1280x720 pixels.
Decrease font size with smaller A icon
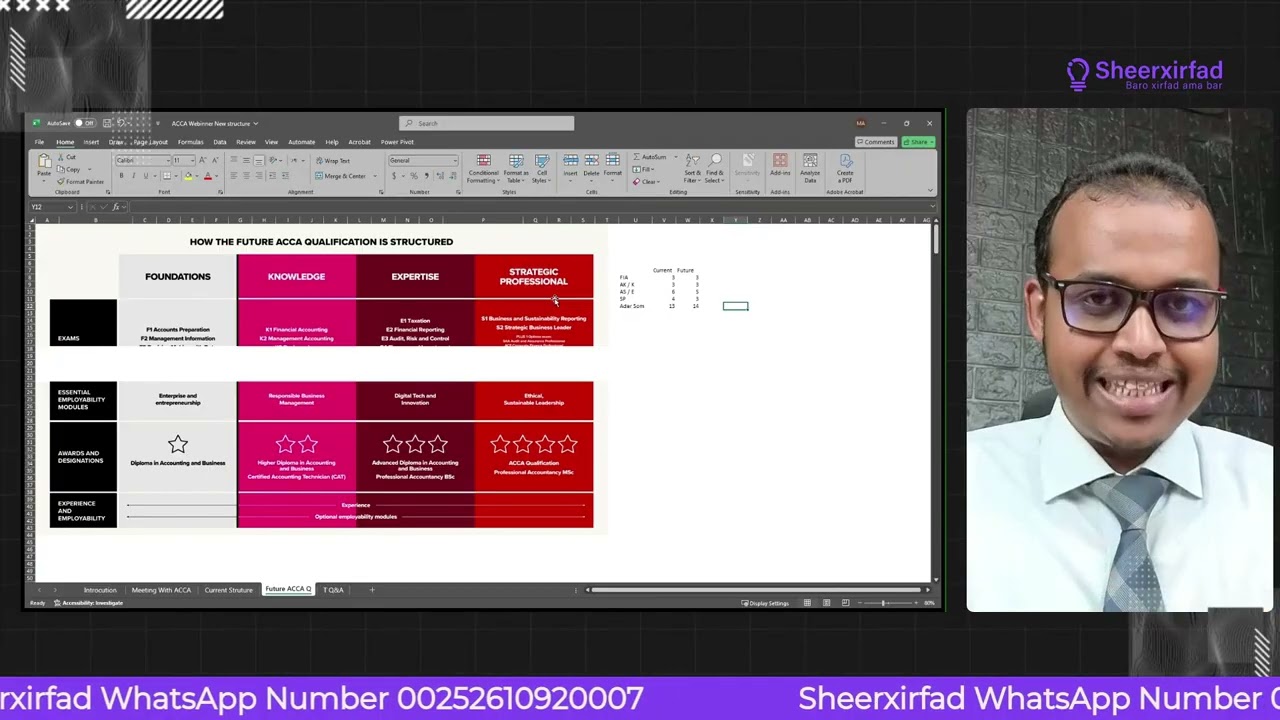[x=215, y=161]
